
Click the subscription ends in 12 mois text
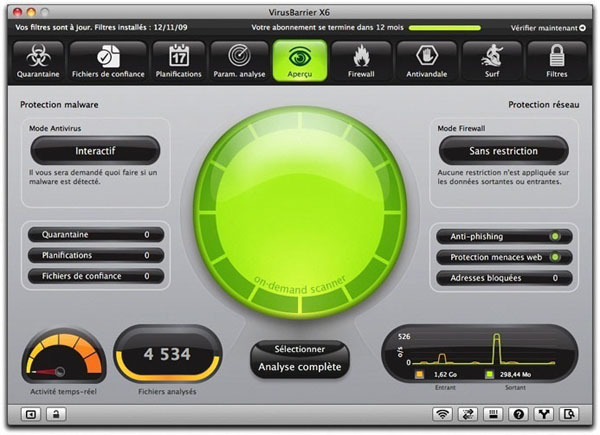click(328, 28)
